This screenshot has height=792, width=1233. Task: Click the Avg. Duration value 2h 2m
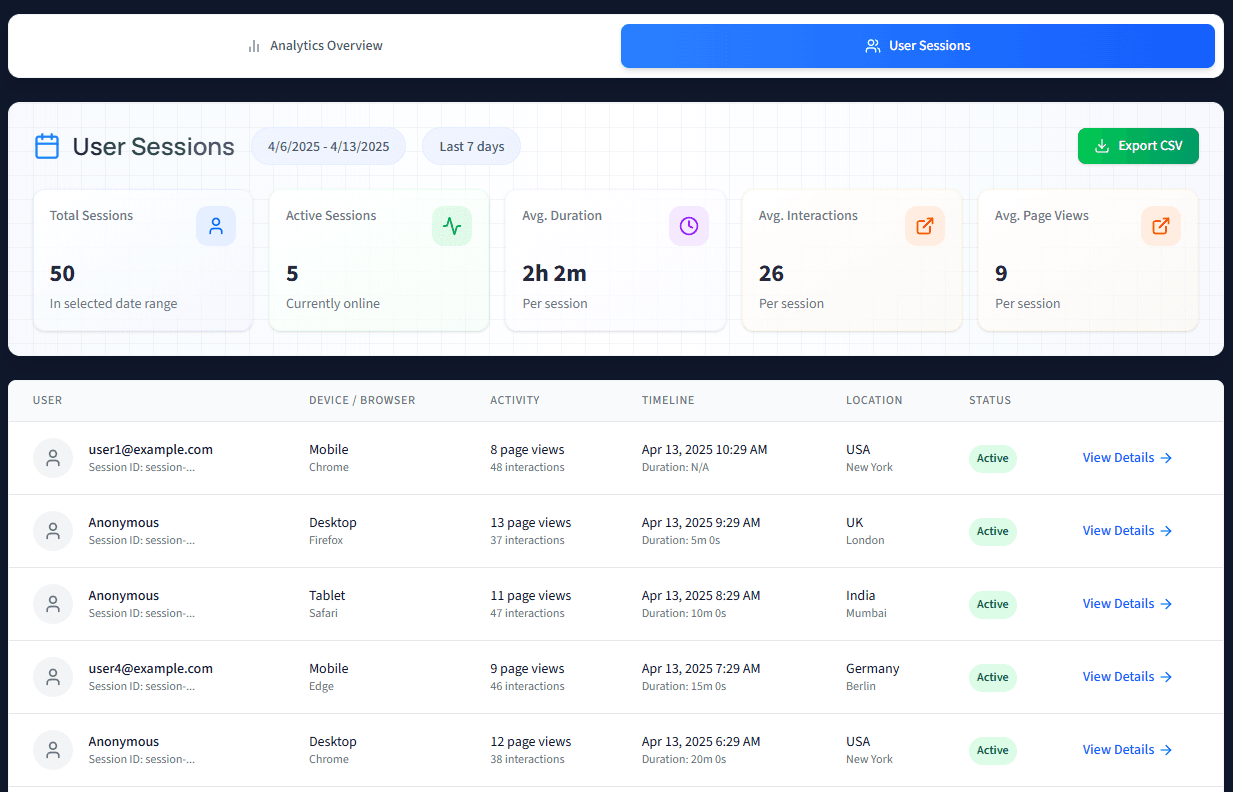[x=554, y=274]
